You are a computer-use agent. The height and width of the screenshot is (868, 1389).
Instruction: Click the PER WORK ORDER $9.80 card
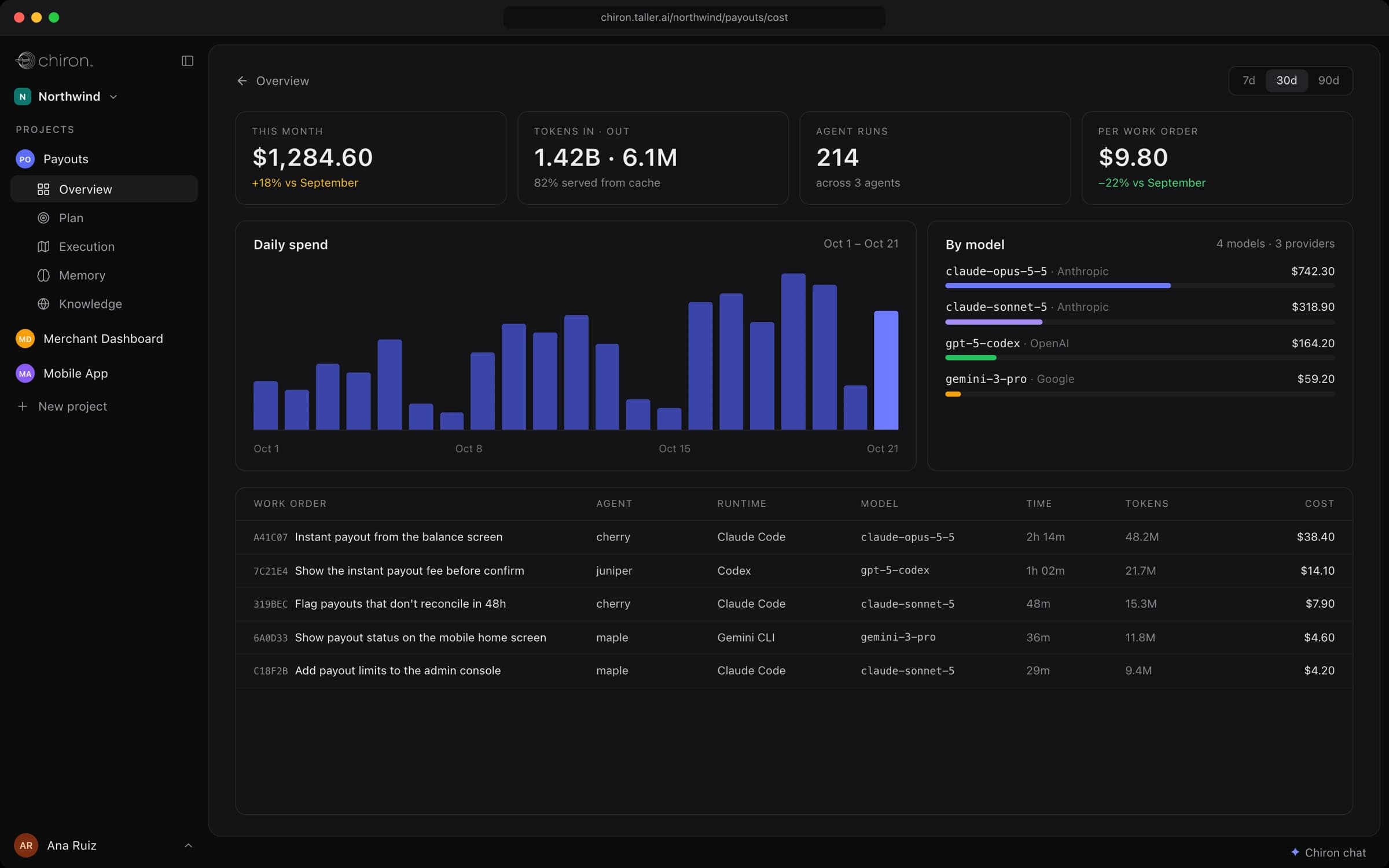[x=1217, y=158]
